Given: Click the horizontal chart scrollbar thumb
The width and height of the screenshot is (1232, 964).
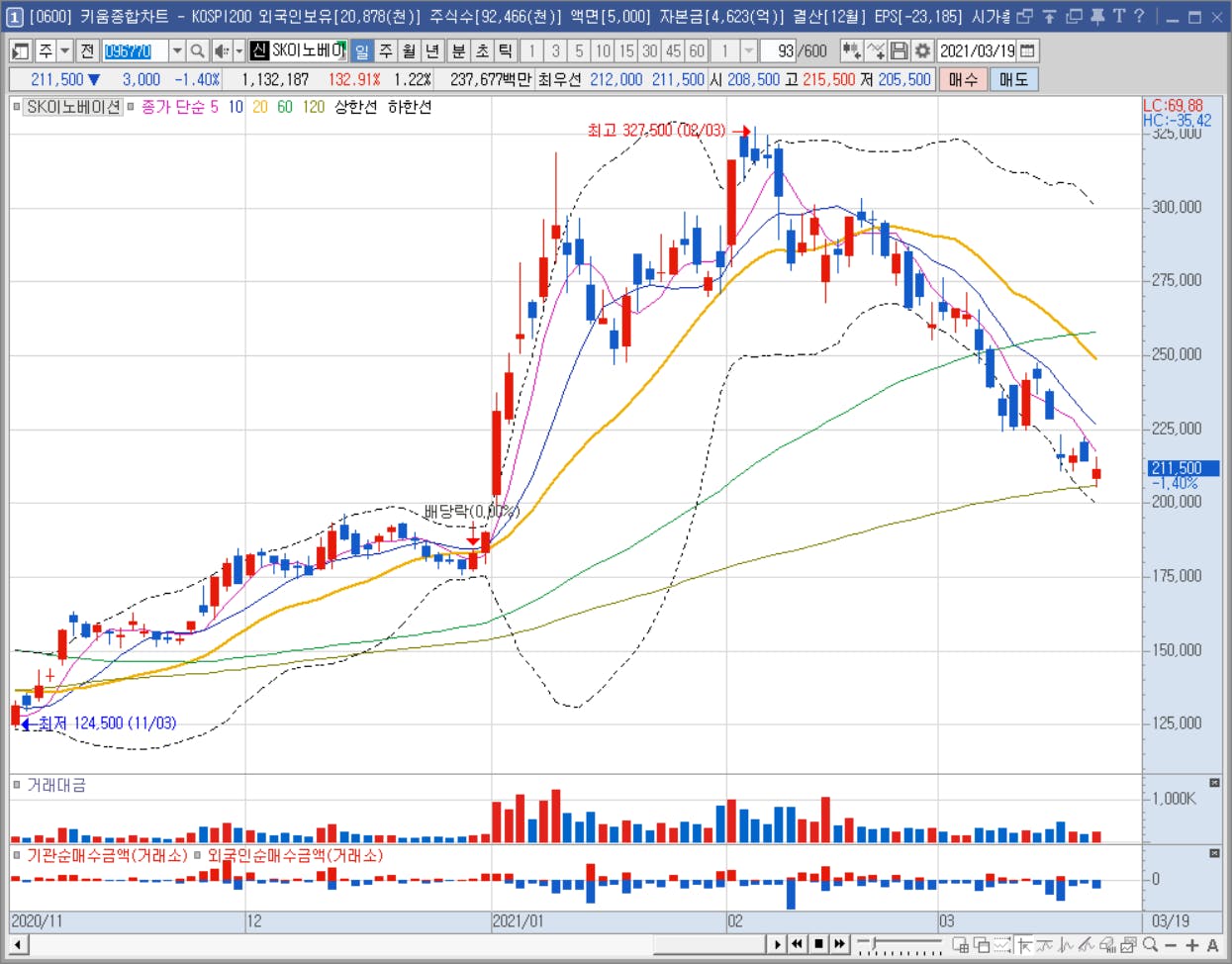Looking at the screenshot, I should tap(709, 944).
